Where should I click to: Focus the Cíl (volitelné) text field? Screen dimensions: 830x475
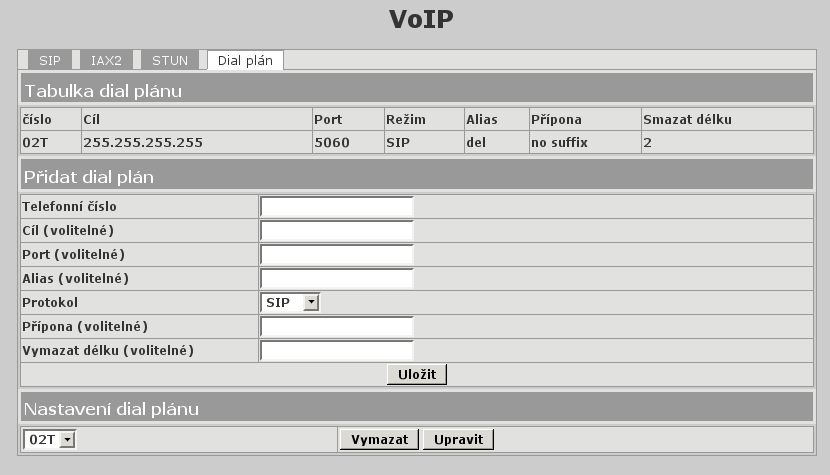coord(336,230)
